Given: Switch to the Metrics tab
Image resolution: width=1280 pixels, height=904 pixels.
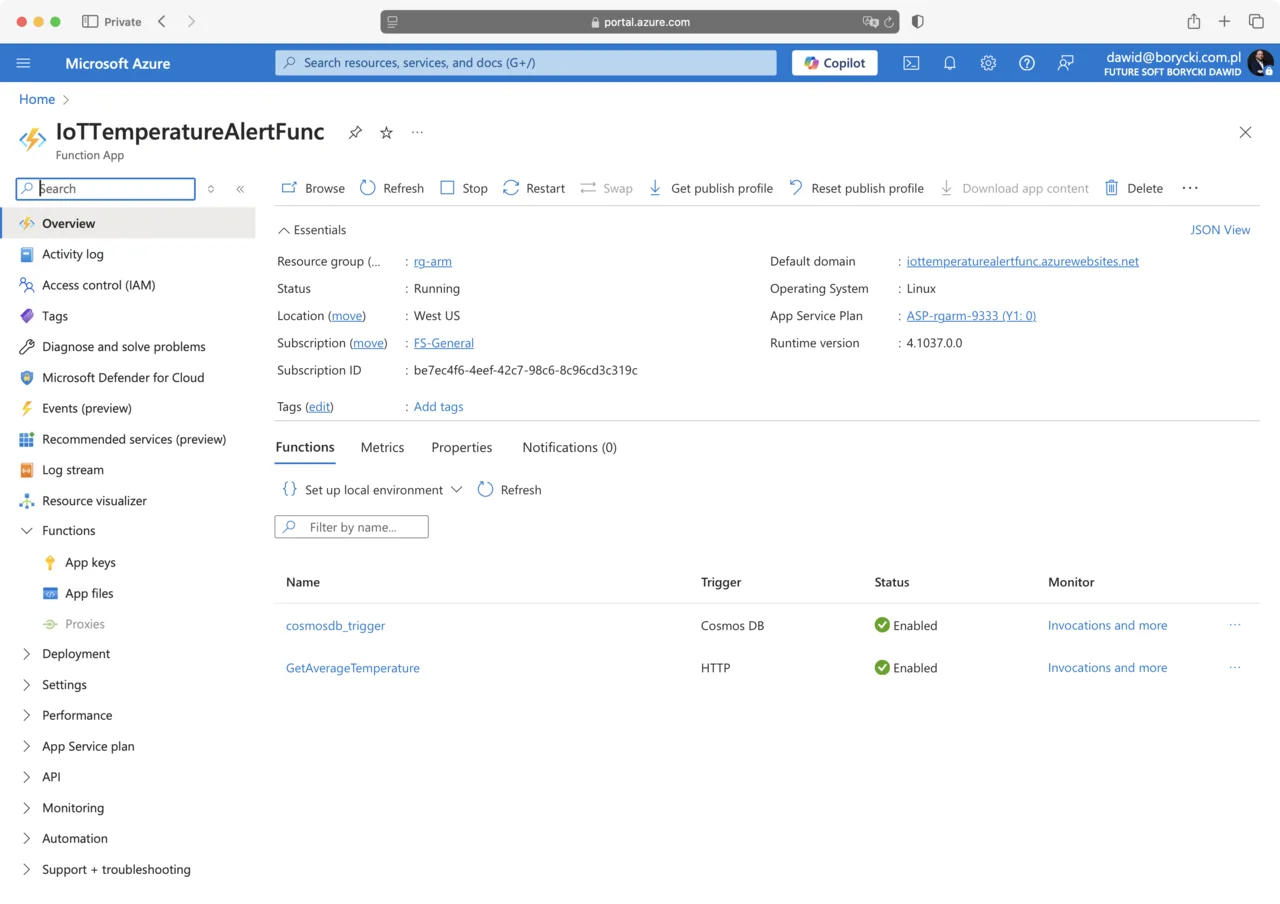Looking at the screenshot, I should click(382, 447).
